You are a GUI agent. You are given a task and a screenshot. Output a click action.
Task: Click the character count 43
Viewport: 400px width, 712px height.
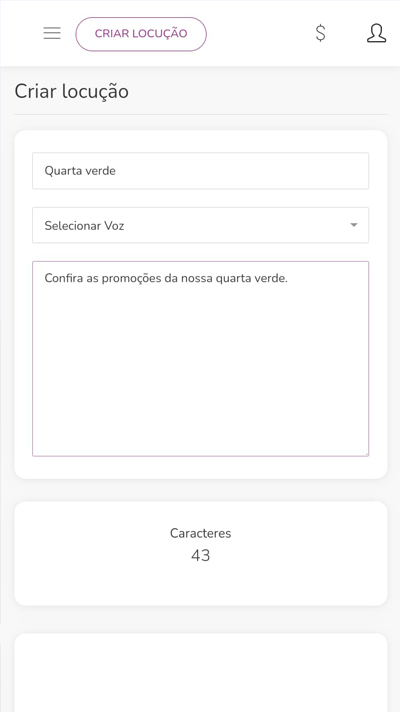coord(200,555)
